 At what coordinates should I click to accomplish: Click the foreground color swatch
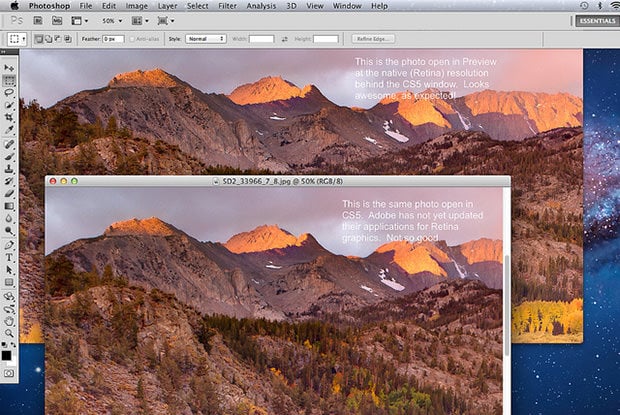(x=6, y=355)
